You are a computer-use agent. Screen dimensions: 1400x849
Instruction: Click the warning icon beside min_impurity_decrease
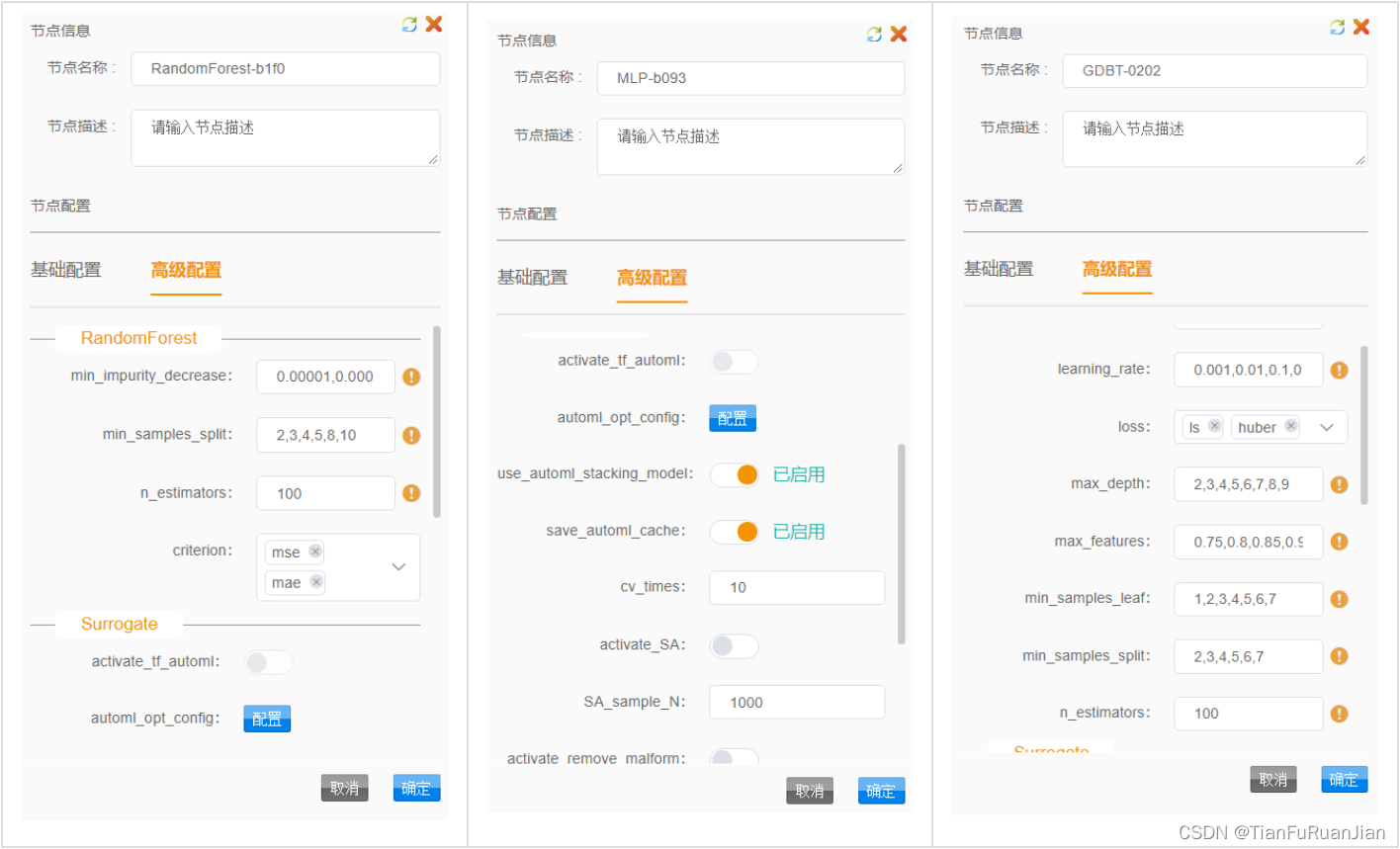[411, 377]
